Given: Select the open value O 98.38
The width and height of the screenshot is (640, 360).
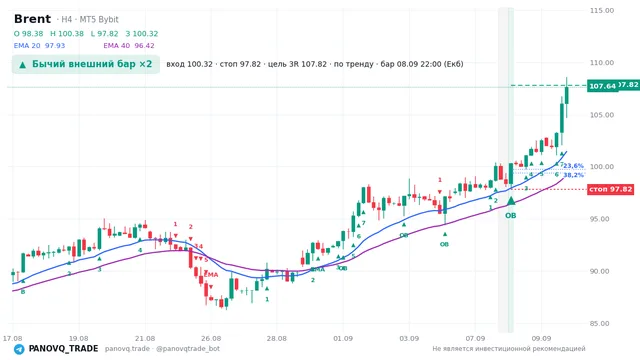Looking at the screenshot, I should [x=29, y=34].
